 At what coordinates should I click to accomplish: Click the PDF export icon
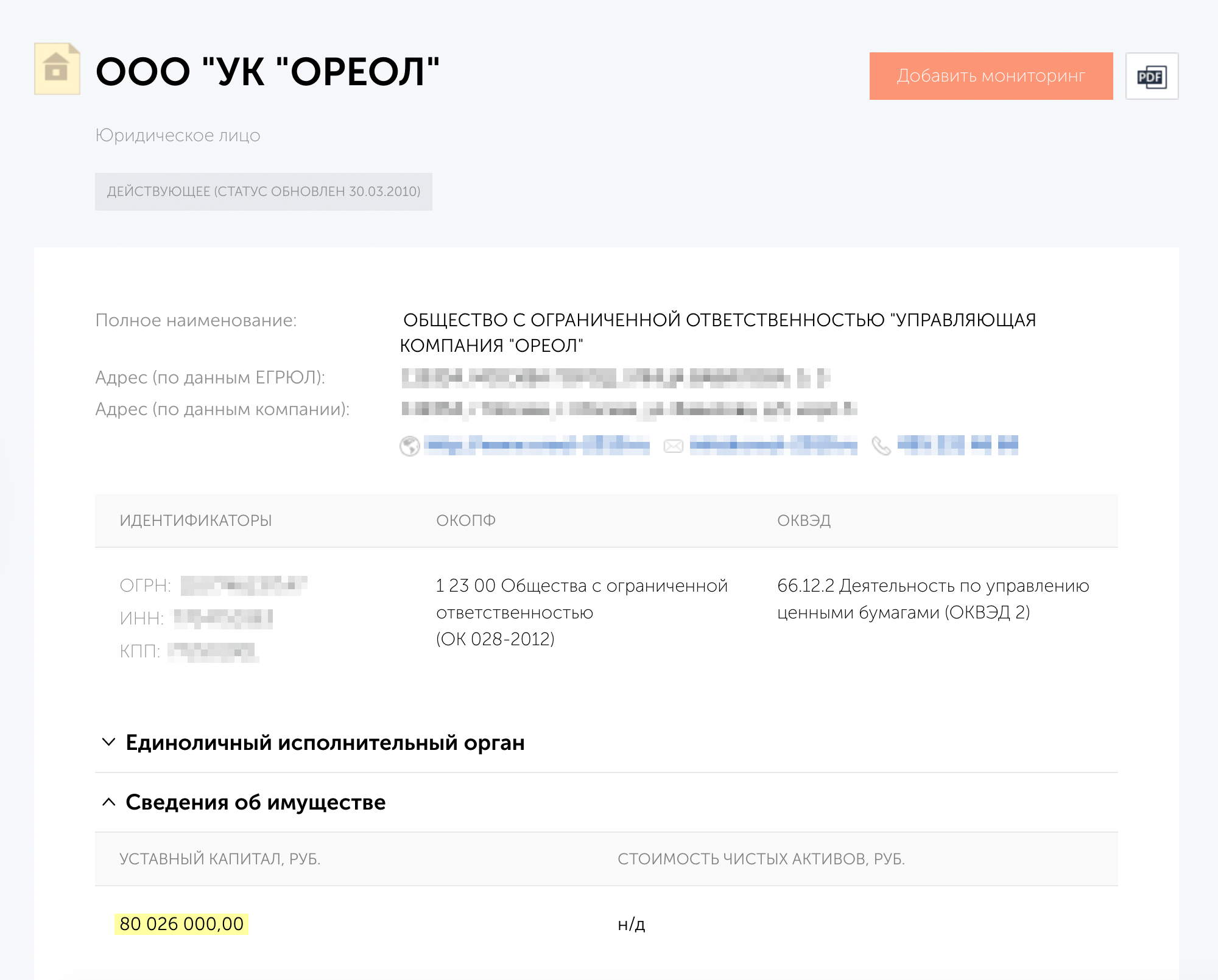coord(1152,77)
